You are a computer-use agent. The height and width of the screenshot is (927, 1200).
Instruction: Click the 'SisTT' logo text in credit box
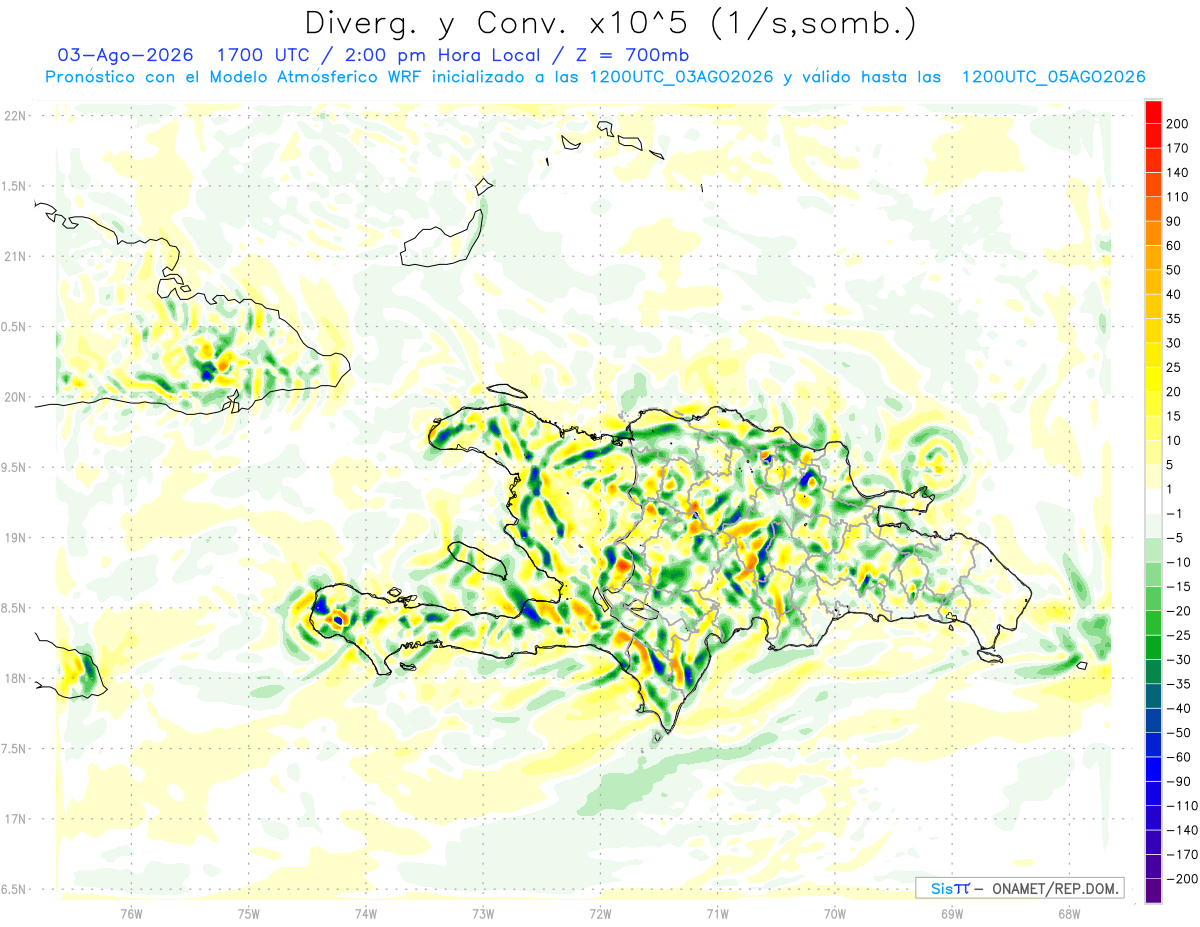(950, 888)
